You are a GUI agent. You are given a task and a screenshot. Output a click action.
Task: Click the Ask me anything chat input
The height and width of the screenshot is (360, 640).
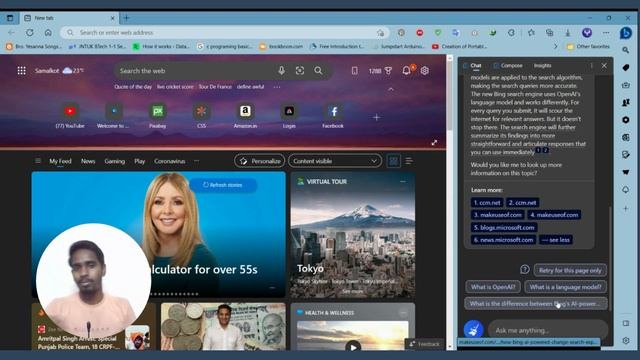tap(548, 330)
